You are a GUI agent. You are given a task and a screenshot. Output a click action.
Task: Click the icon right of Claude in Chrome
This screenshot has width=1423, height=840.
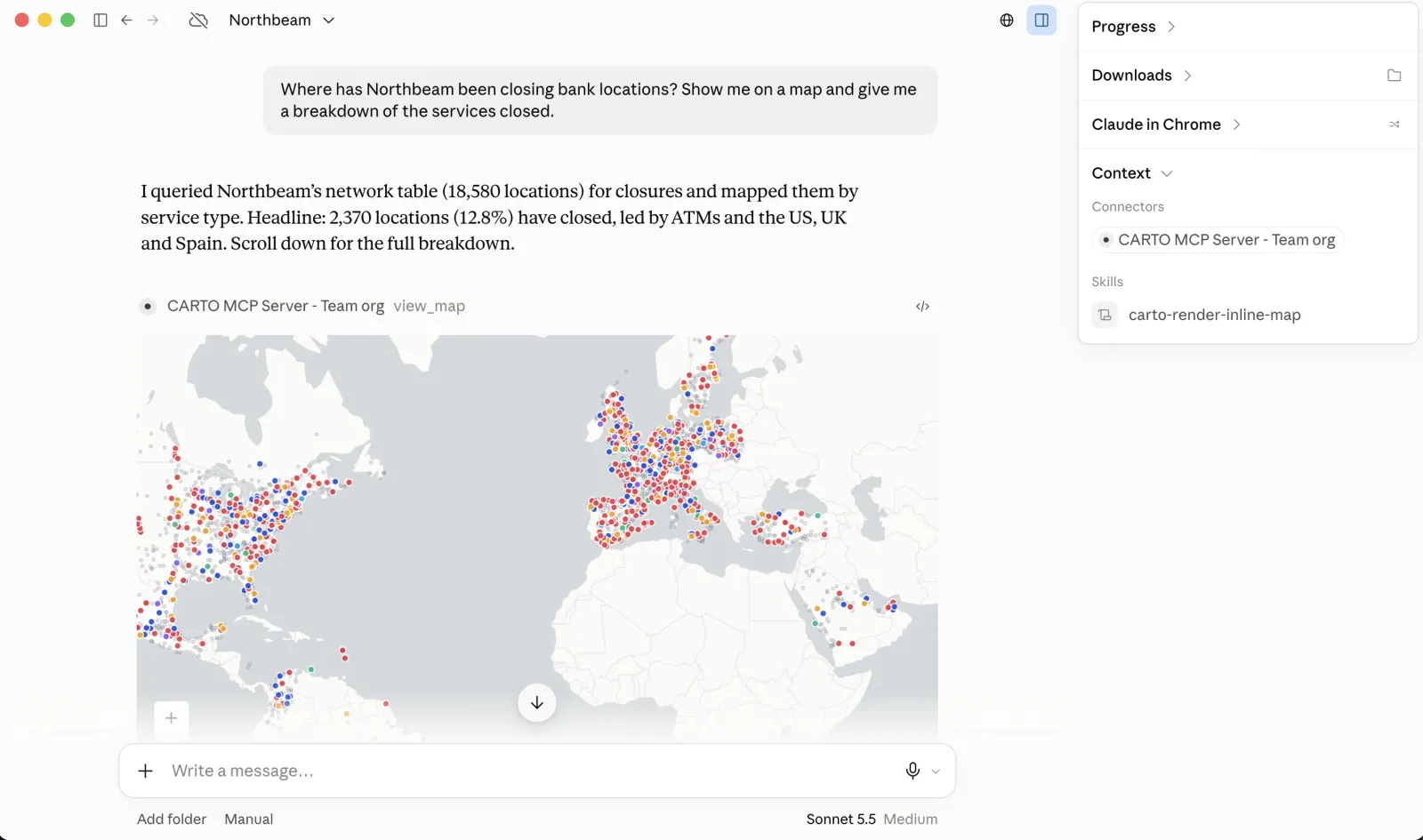click(1395, 124)
